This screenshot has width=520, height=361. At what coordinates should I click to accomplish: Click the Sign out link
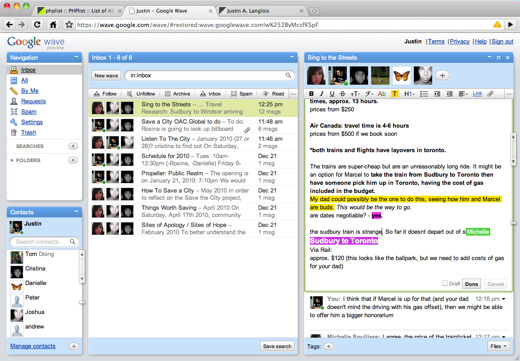[502, 41]
